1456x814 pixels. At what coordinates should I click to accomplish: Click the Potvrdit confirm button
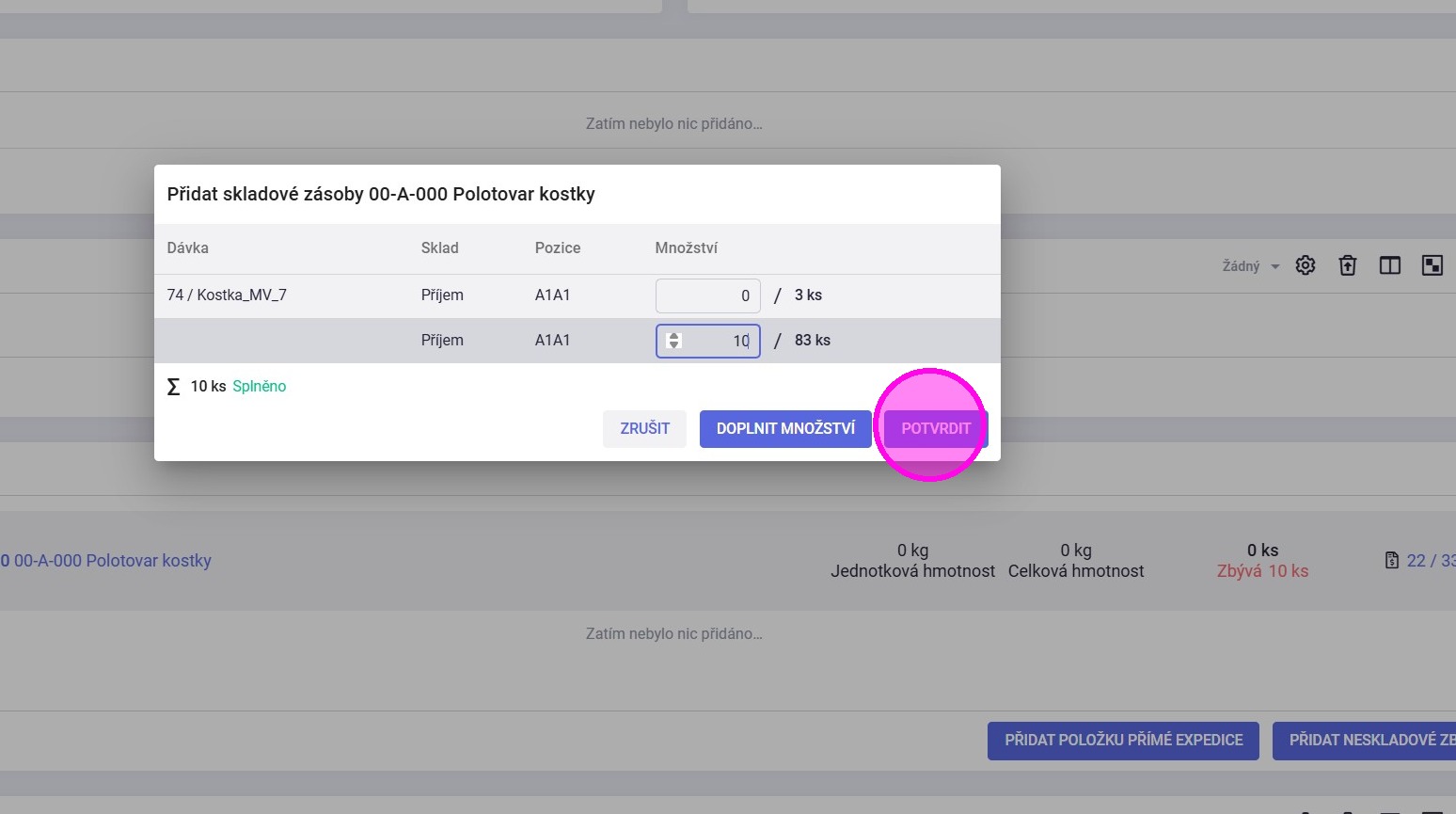(x=936, y=429)
